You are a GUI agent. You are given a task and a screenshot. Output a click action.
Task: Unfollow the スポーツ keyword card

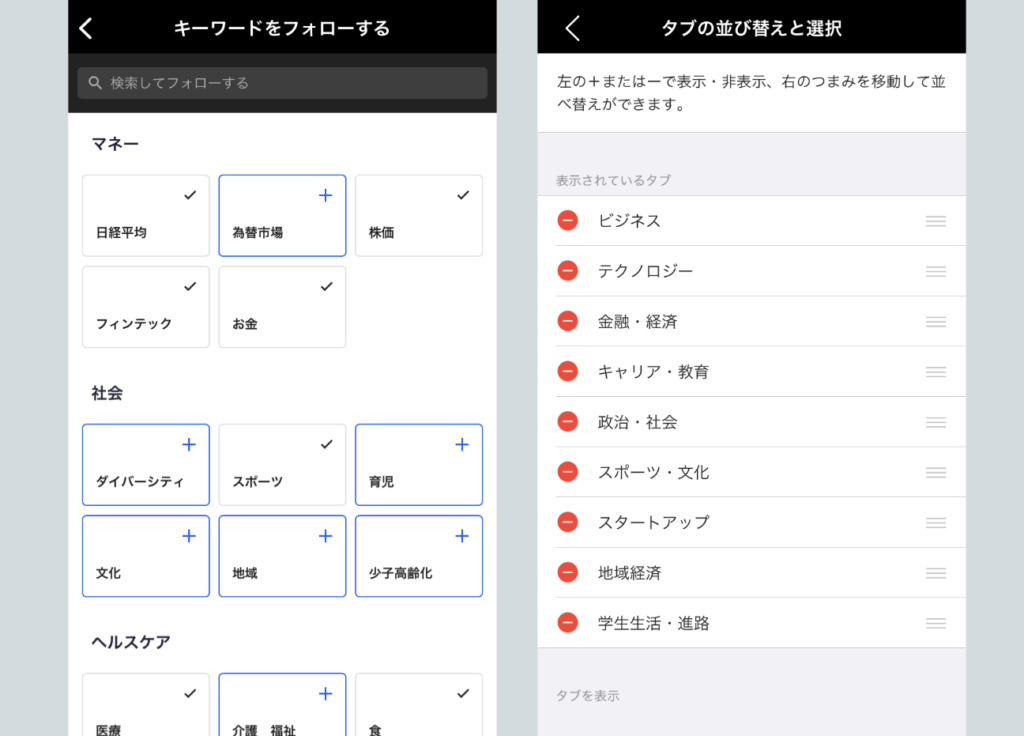pyautogui.click(x=282, y=465)
